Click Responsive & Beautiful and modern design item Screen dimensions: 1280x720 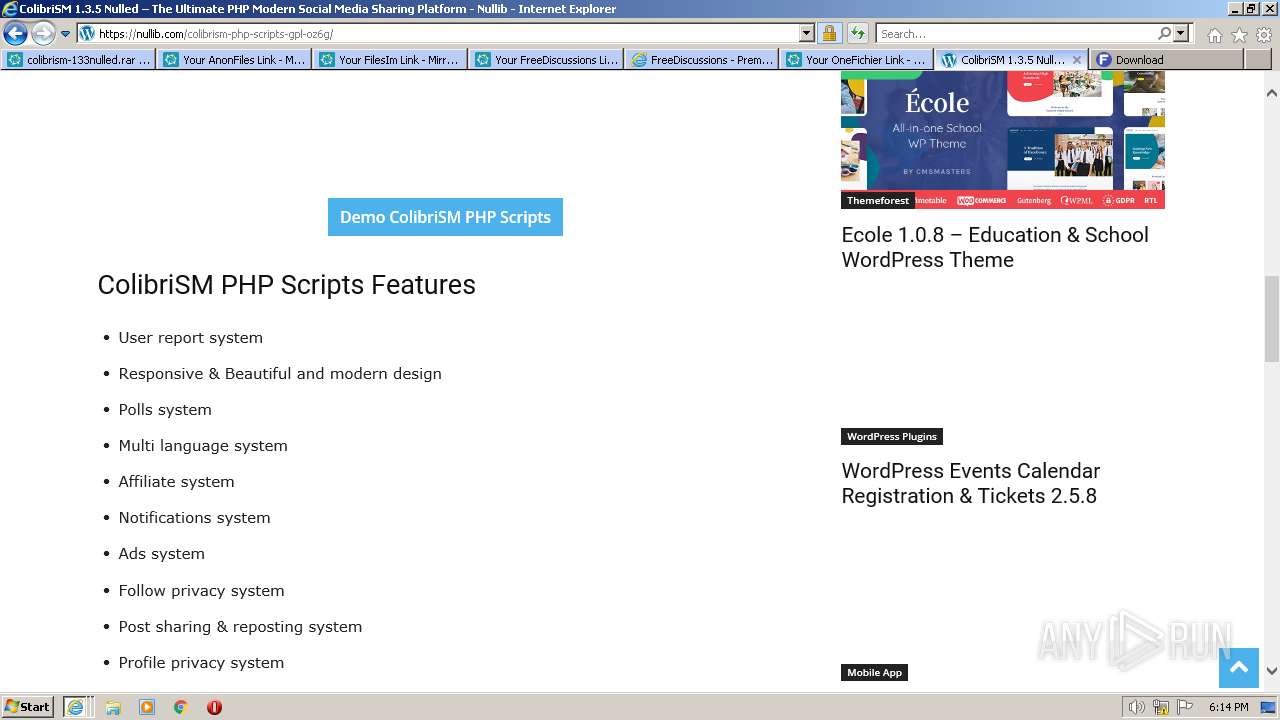[x=280, y=374]
